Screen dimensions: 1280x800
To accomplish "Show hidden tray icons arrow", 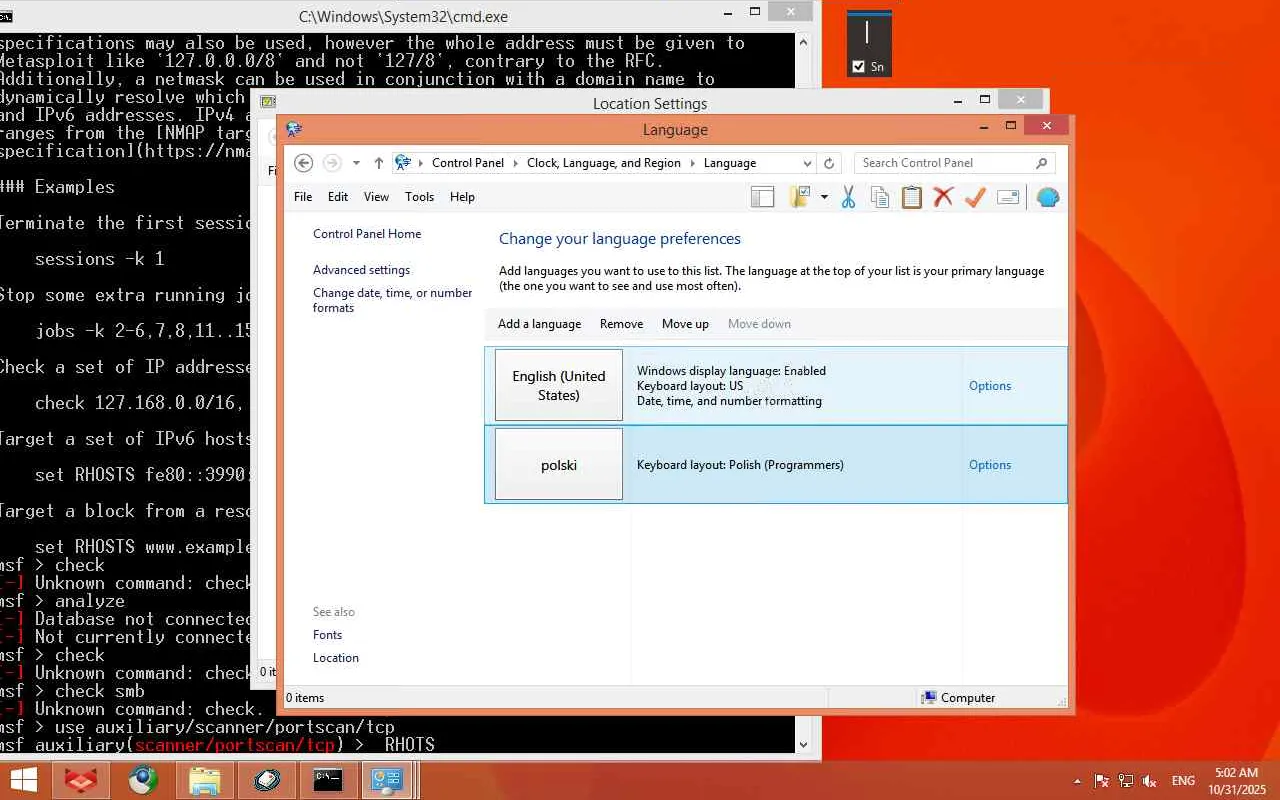I will tap(1077, 781).
